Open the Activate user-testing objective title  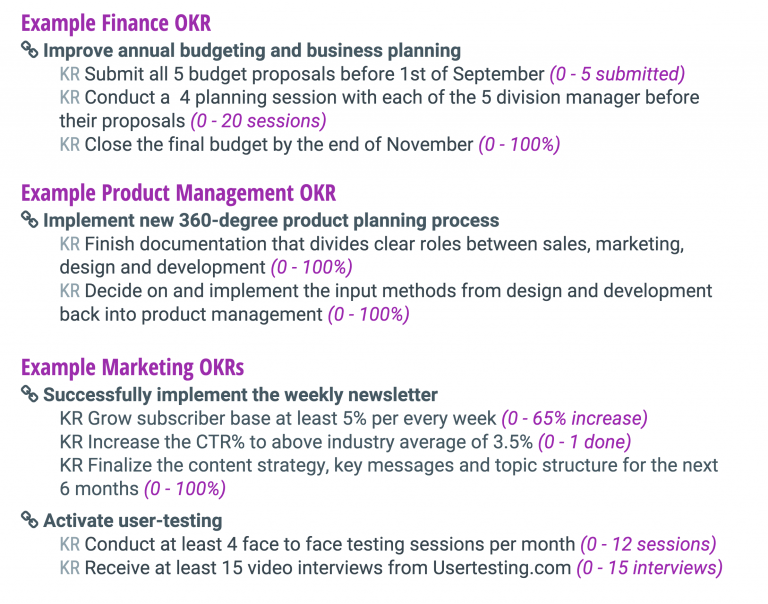(x=133, y=520)
